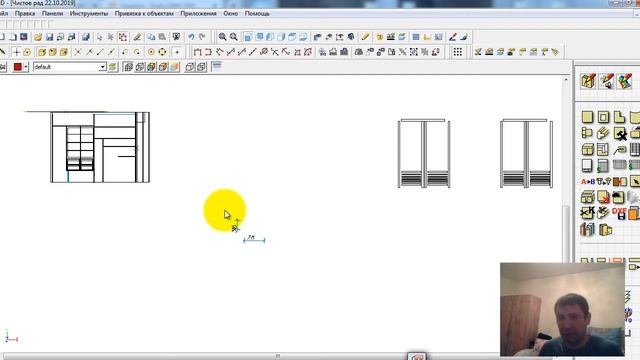Click the fastener screws icon in right palette
640x360 pixels.
(603, 181)
